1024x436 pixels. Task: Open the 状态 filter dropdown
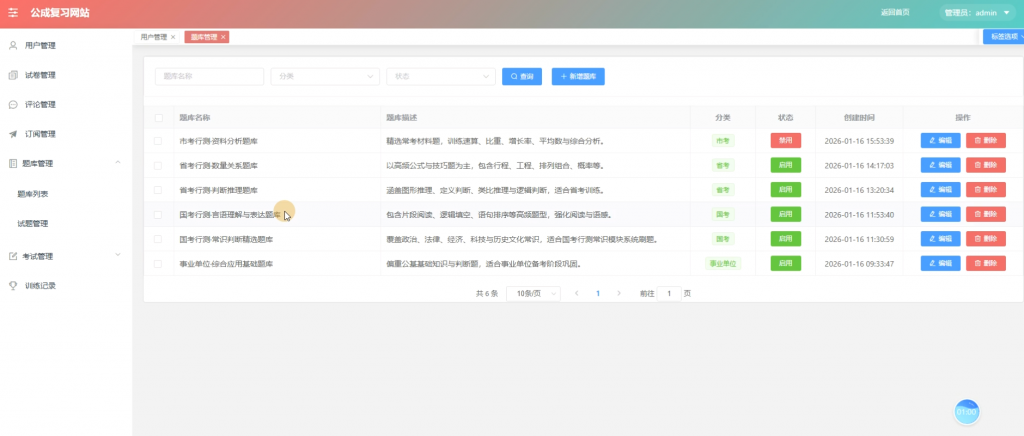[x=441, y=76]
